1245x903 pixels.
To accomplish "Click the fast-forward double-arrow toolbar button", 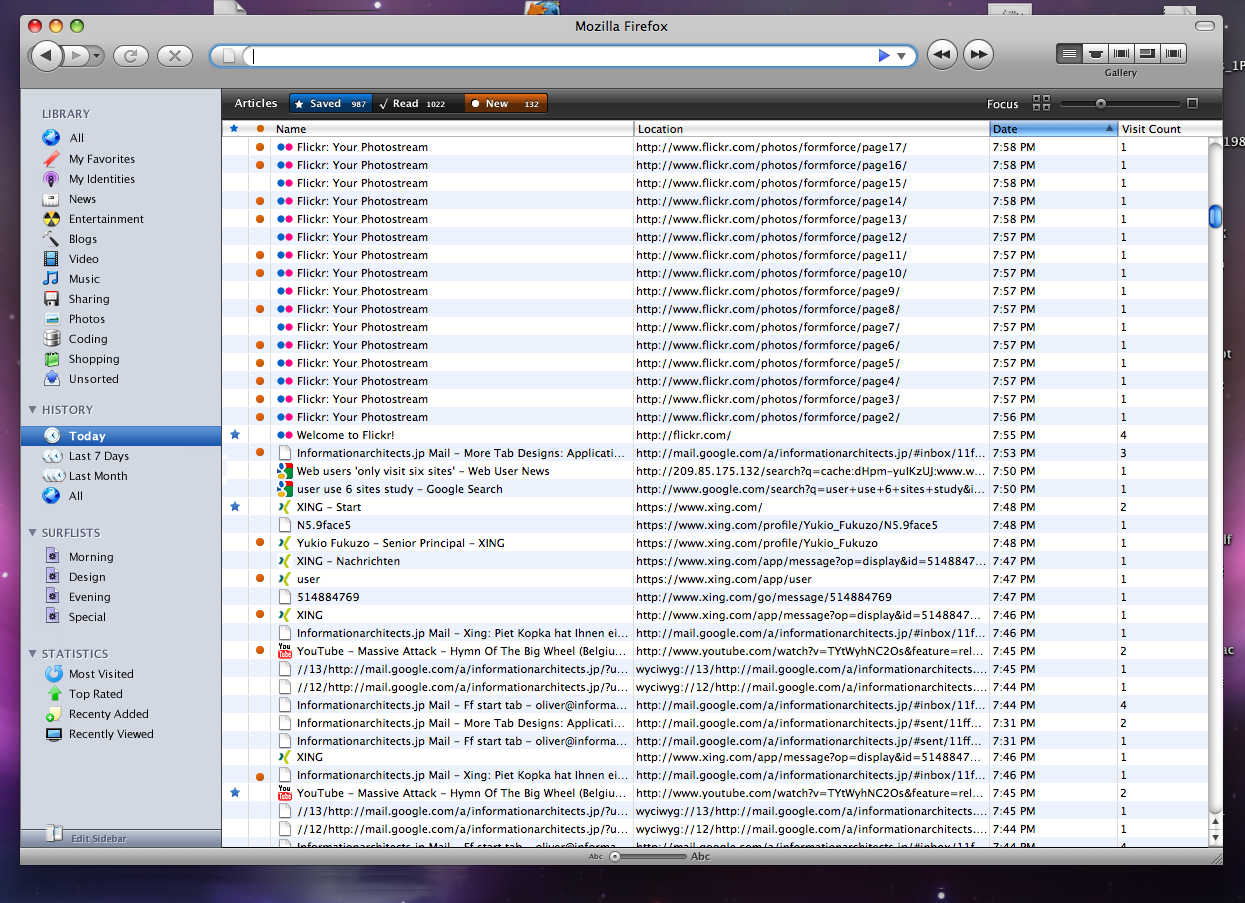I will click(978, 55).
